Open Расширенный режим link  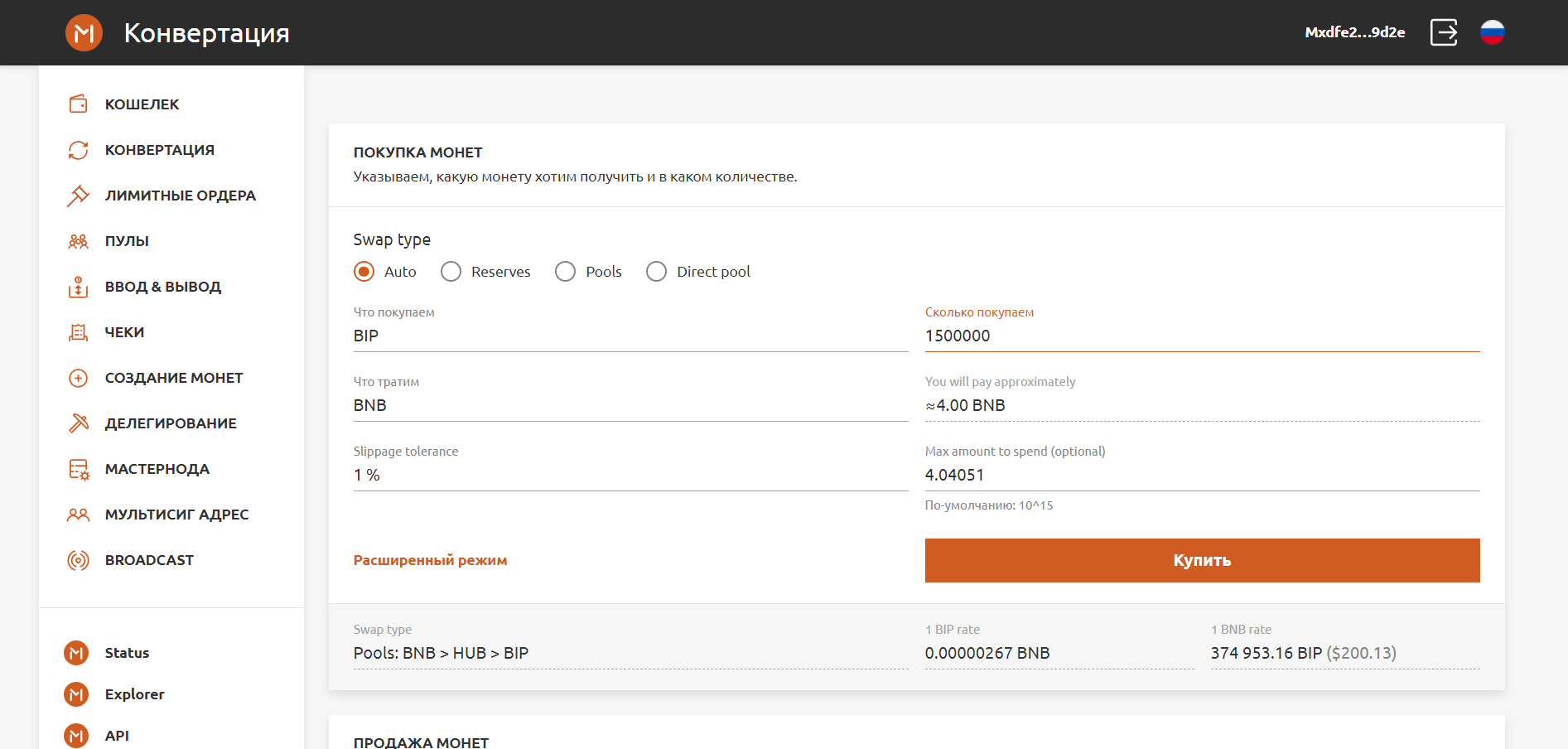(x=430, y=560)
